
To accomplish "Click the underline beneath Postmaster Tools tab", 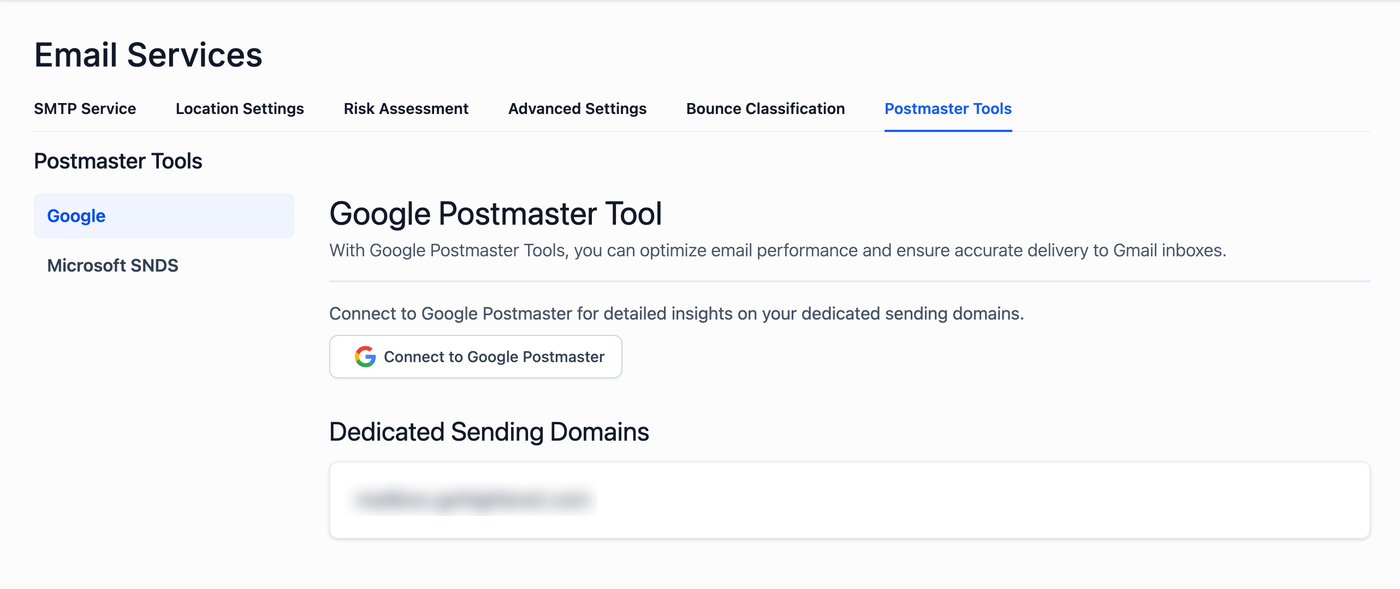I will point(948,130).
